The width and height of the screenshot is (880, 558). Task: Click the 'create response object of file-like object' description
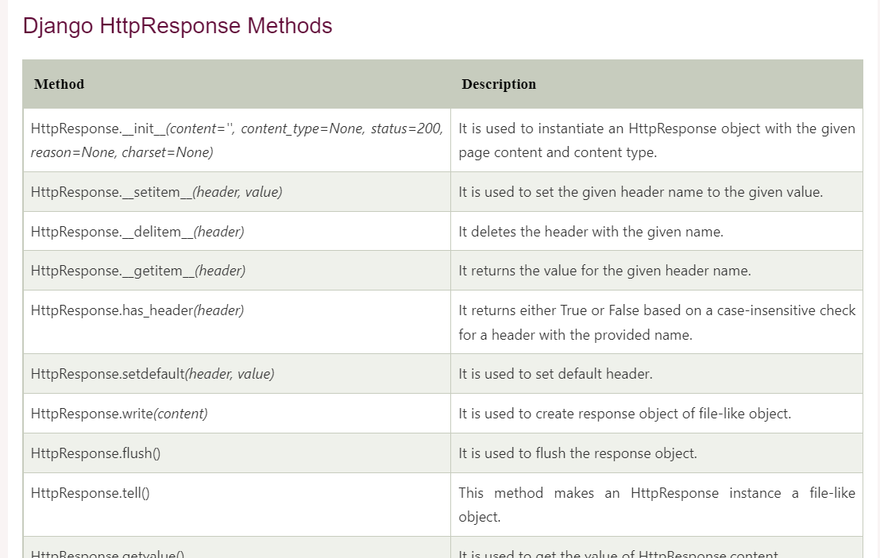tap(624, 414)
